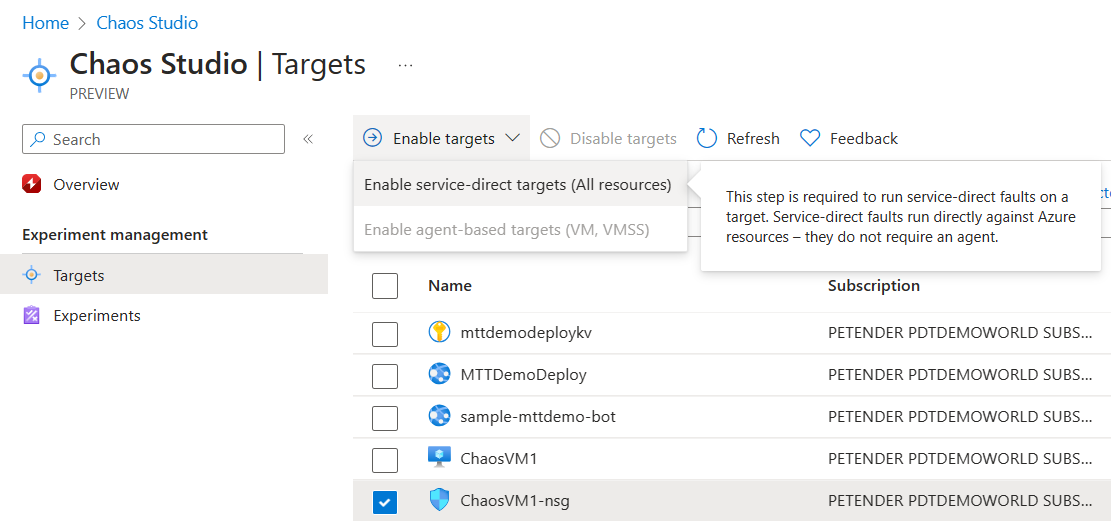Collapse the left sidebar with double chevron
The height and width of the screenshot is (521, 1111).
[308, 139]
